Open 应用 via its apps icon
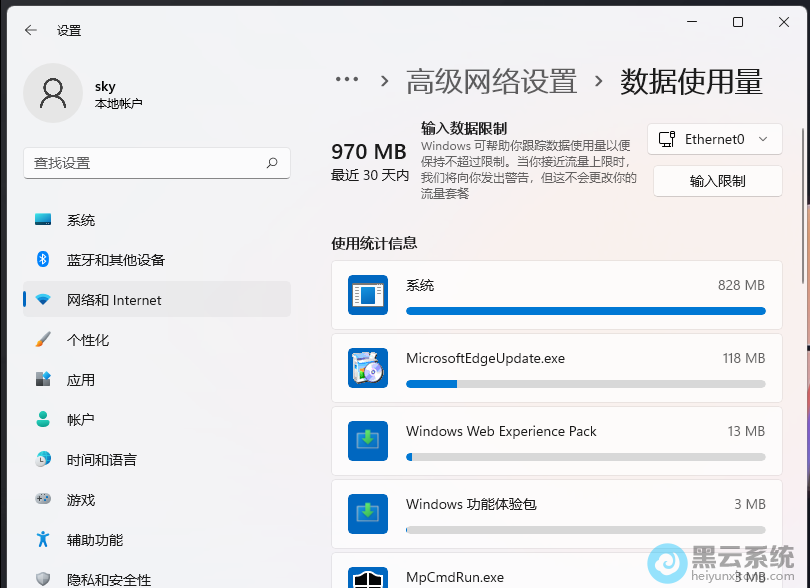Screen dimensions: 810x588 (x=41, y=380)
